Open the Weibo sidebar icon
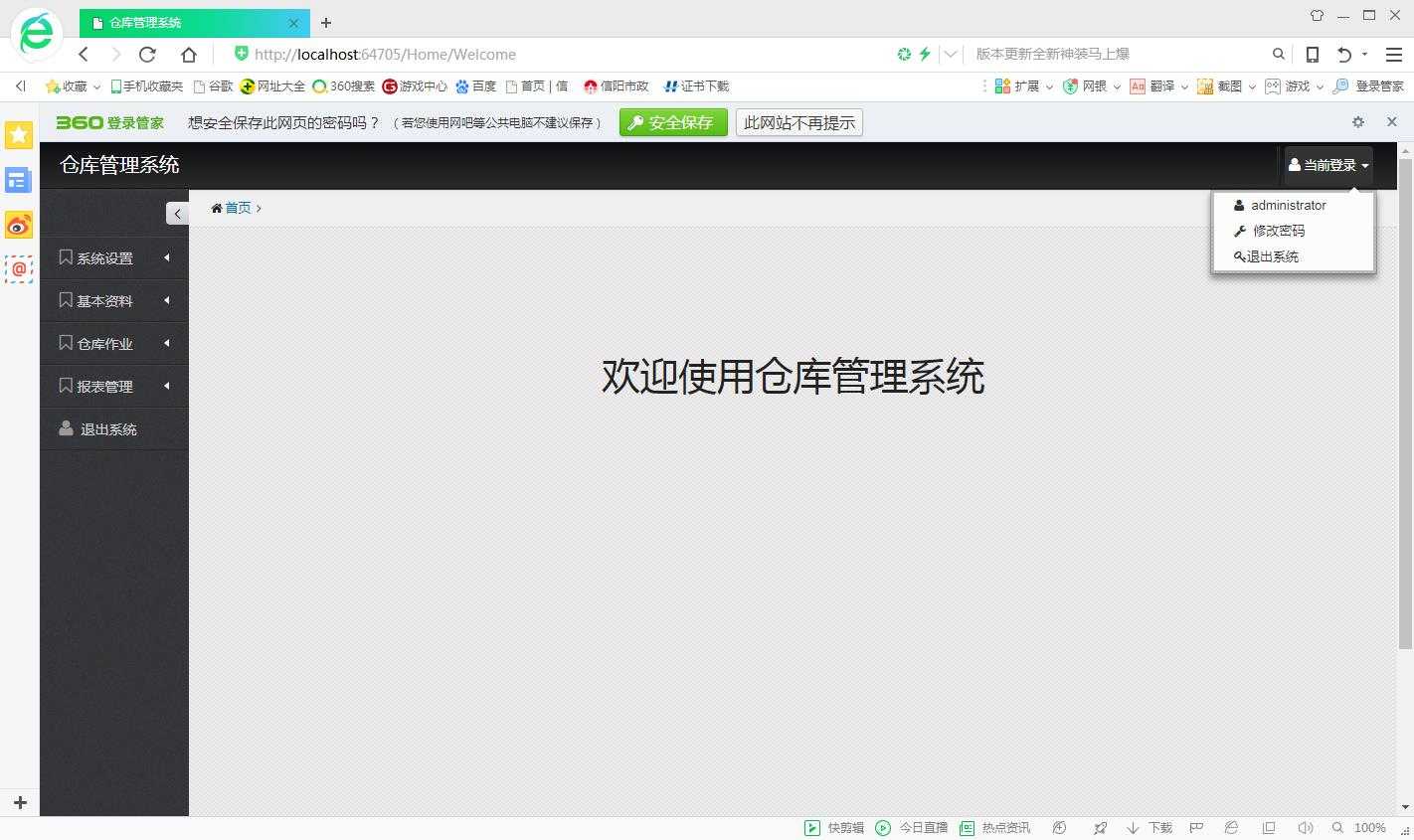This screenshot has width=1414, height=840. [19, 225]
